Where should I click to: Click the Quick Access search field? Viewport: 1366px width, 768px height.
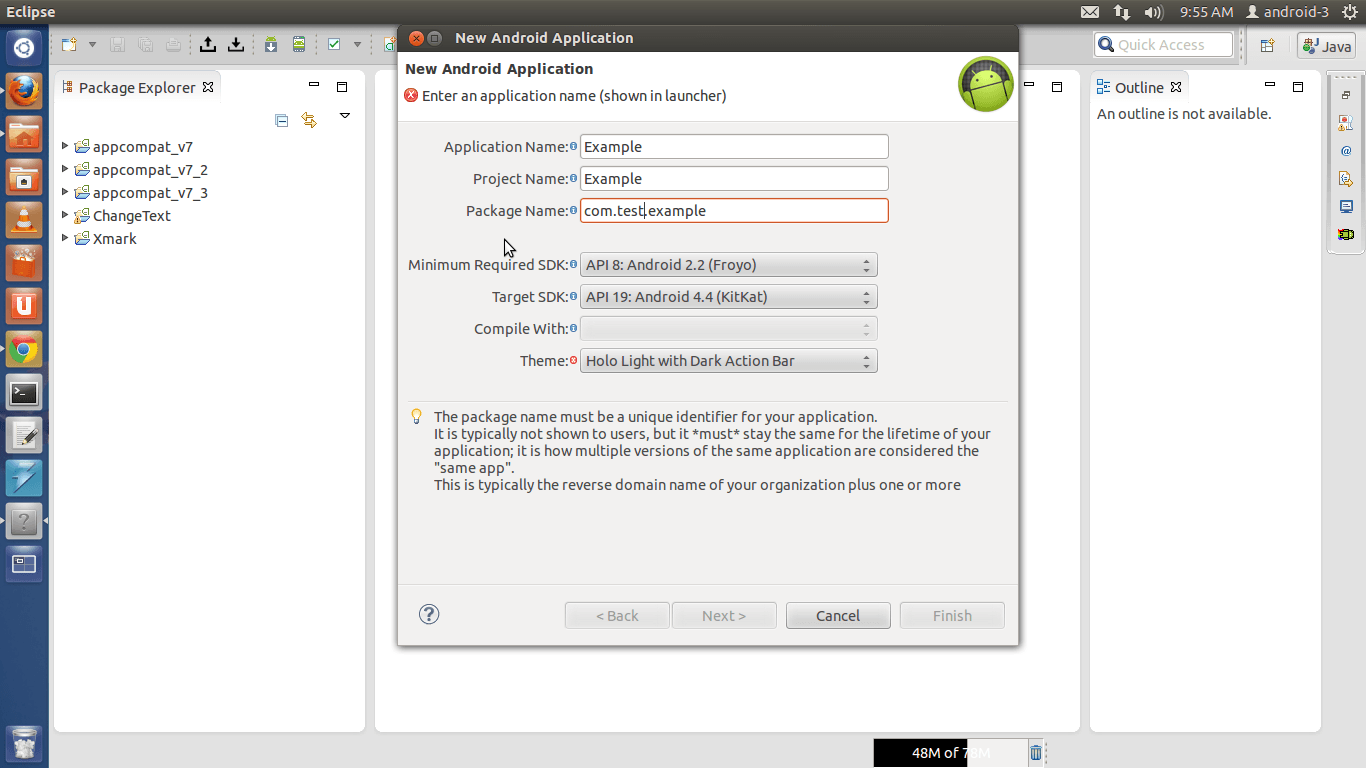click(1164, 45)
